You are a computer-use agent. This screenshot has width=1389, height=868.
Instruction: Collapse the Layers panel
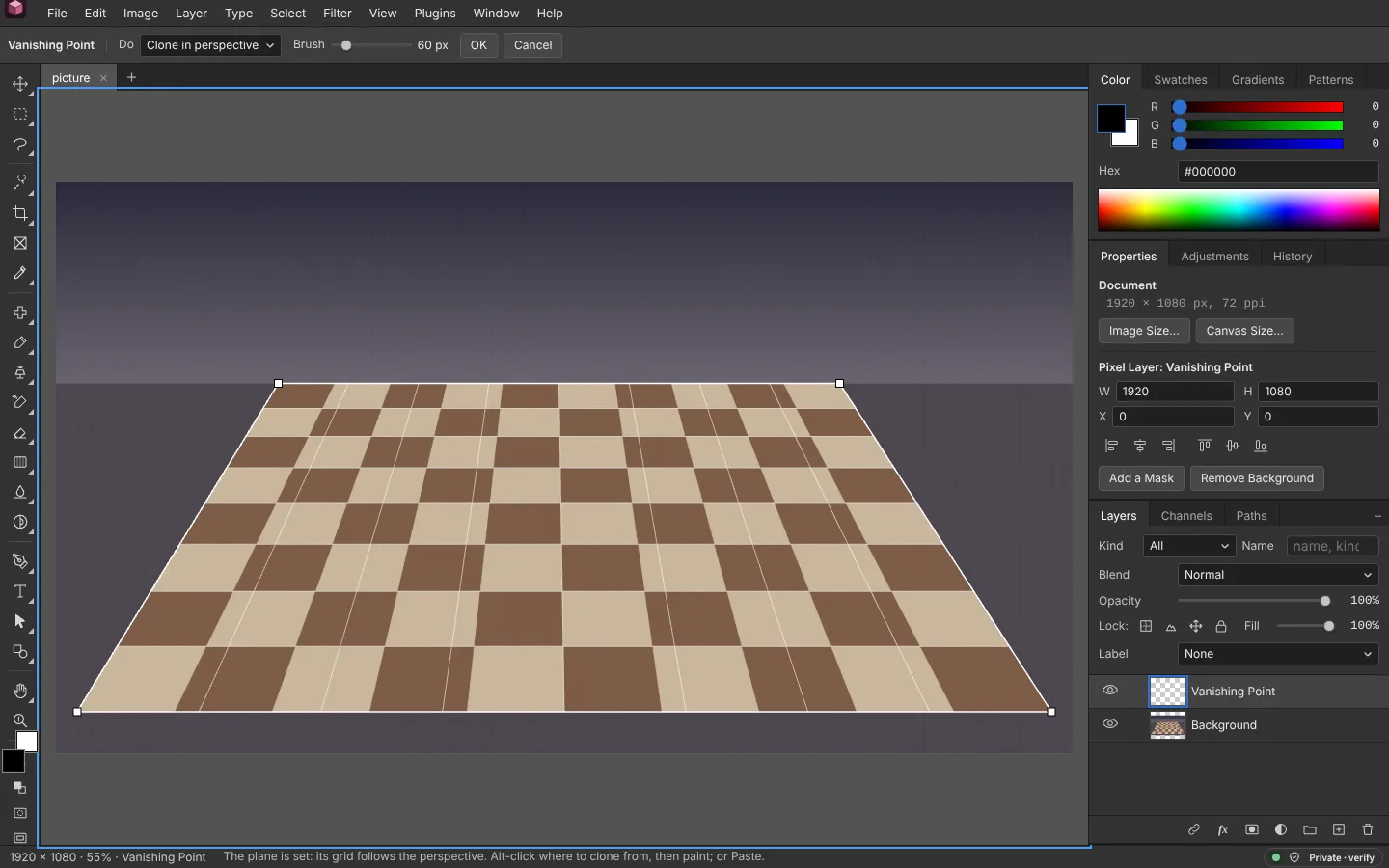[1377, 516]
